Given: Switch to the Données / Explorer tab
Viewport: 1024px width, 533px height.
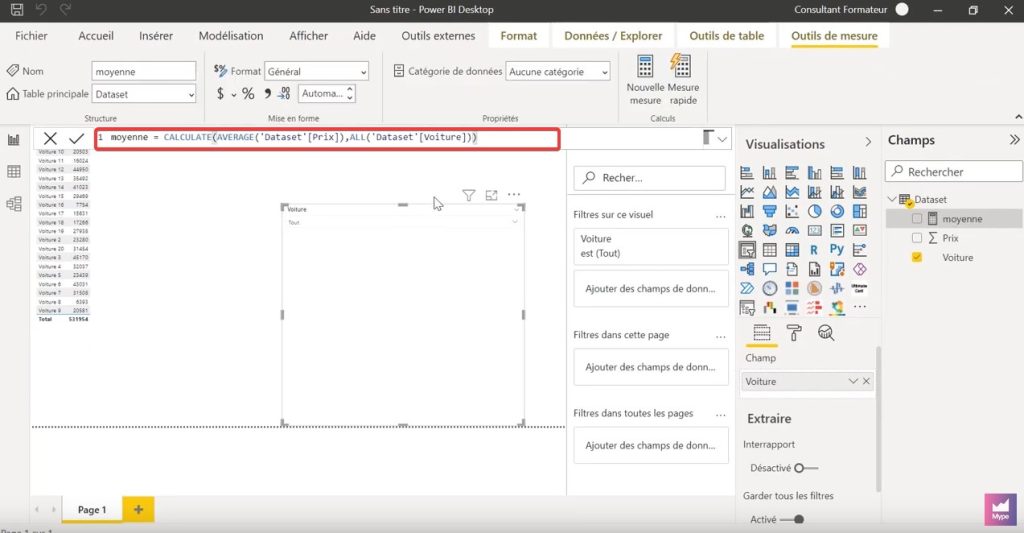Looking at the screenshot, I should [x=613, y=36].
